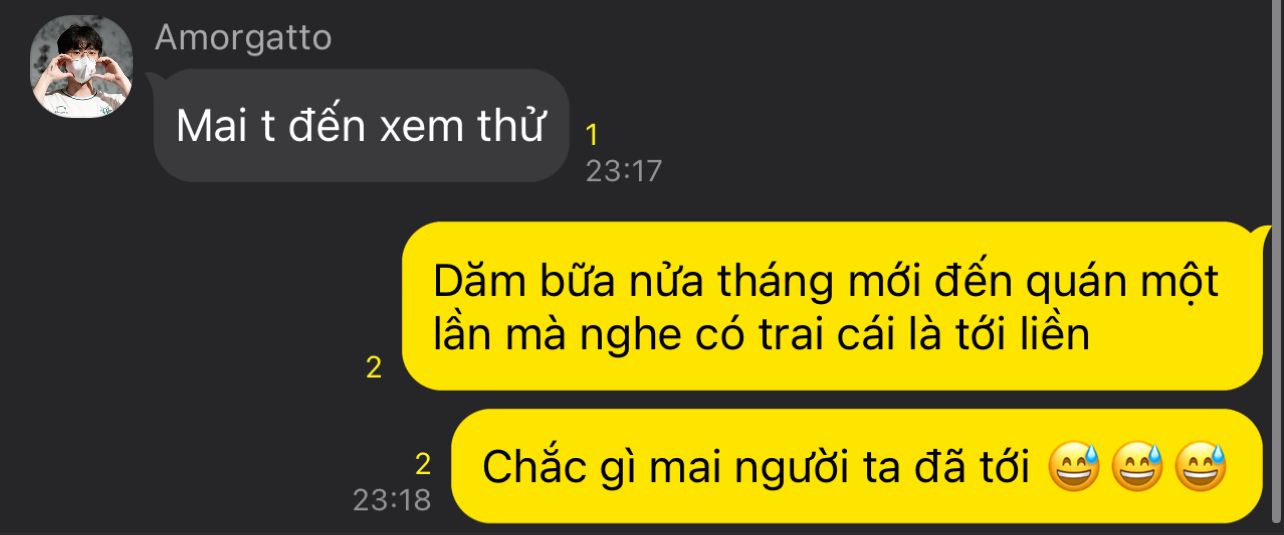This screenshot has height=535, width=1284.
Task: Click the unread count 1 beside the gray bubble
Action: 592,135
